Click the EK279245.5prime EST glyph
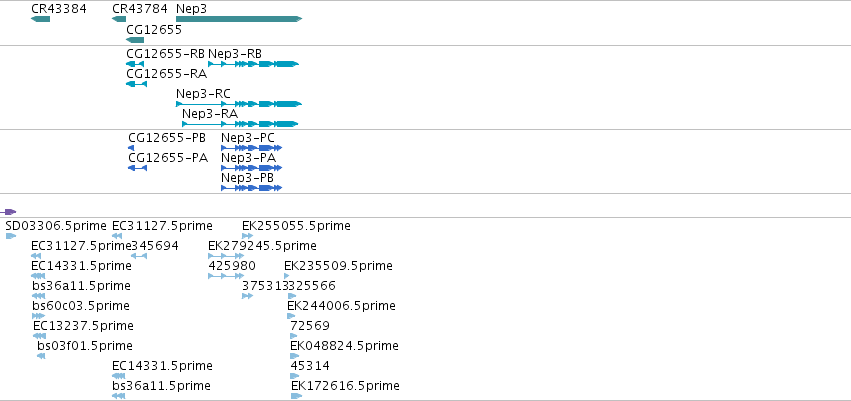851x401 pixels. coord(226,256)
